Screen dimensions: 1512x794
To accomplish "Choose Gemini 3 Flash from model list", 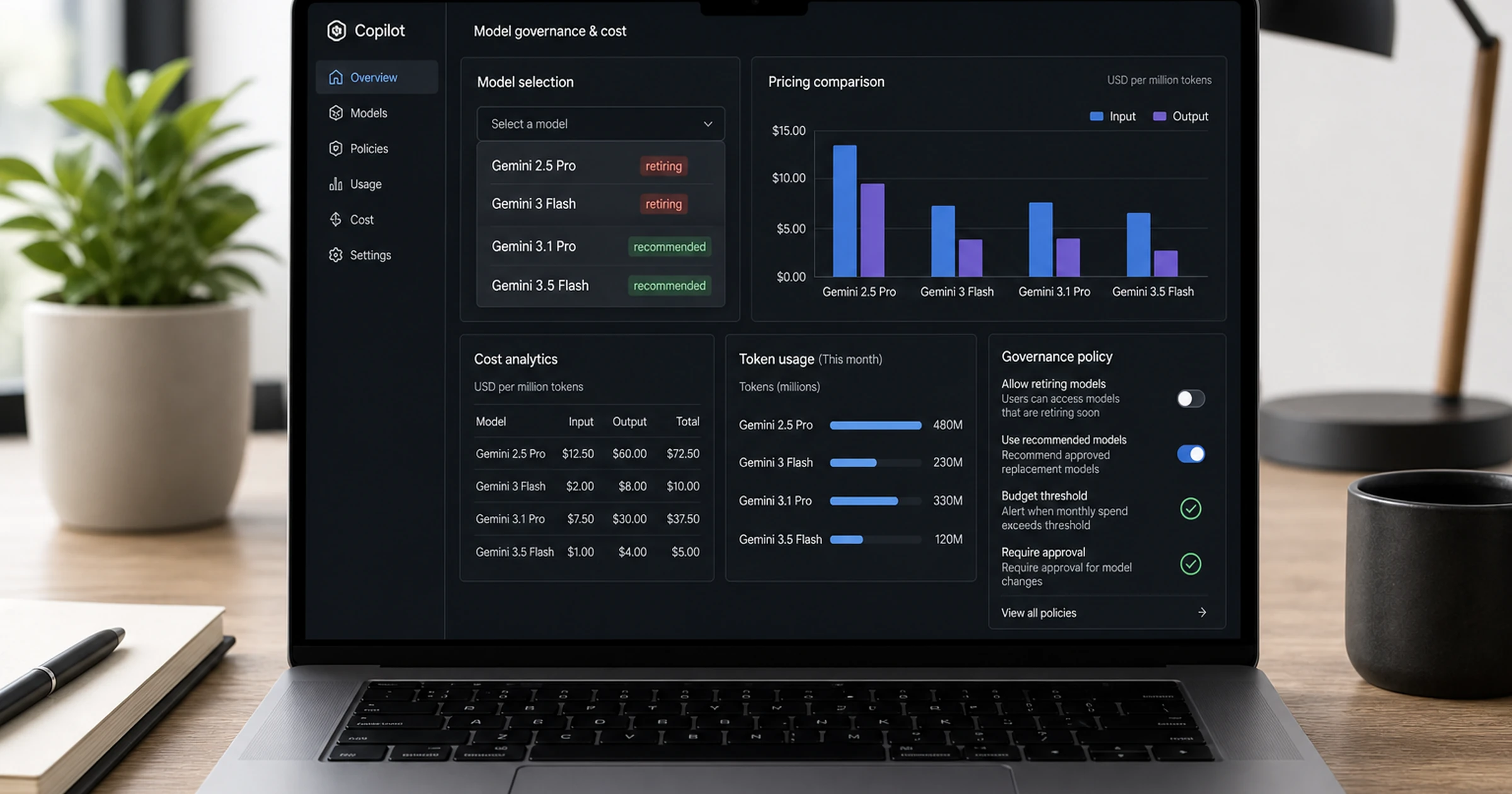I will pos(600,204).
